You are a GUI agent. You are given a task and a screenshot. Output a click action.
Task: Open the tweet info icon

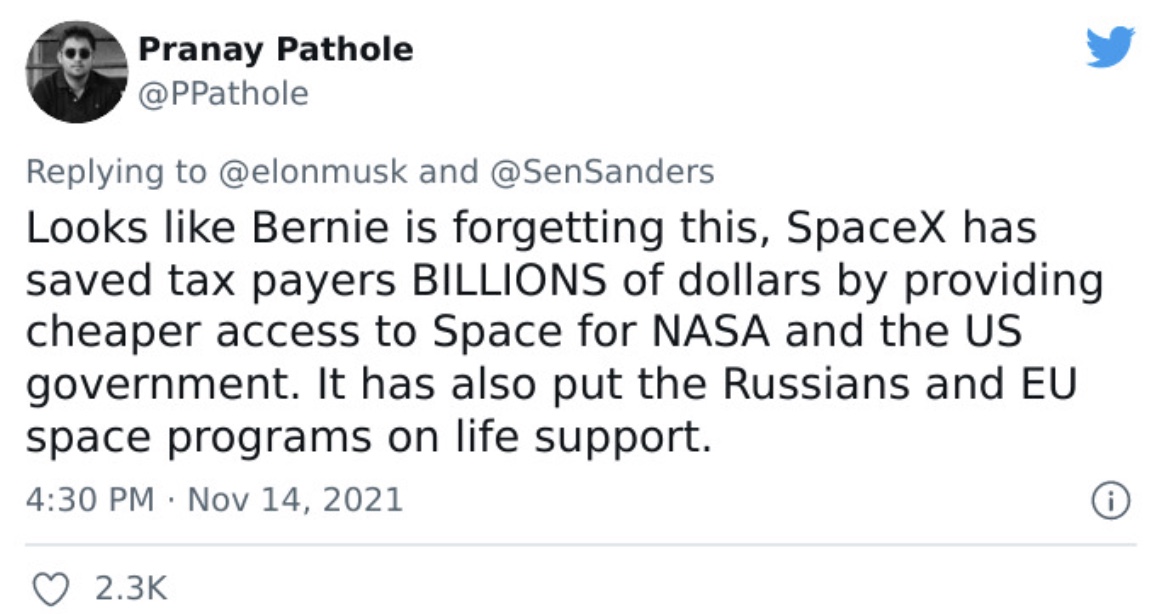pos(1111,500)
